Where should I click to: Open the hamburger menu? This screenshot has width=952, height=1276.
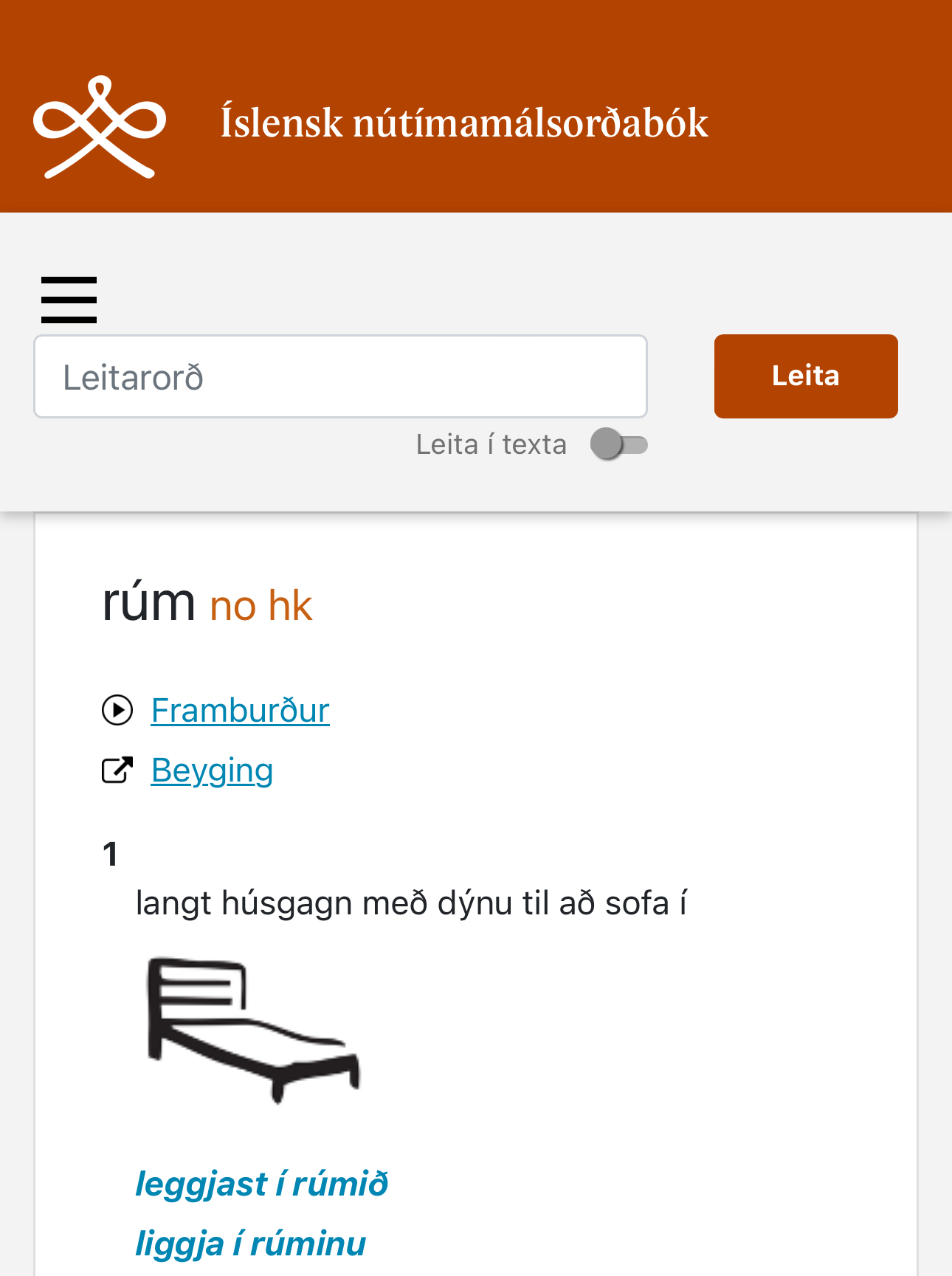69,300
